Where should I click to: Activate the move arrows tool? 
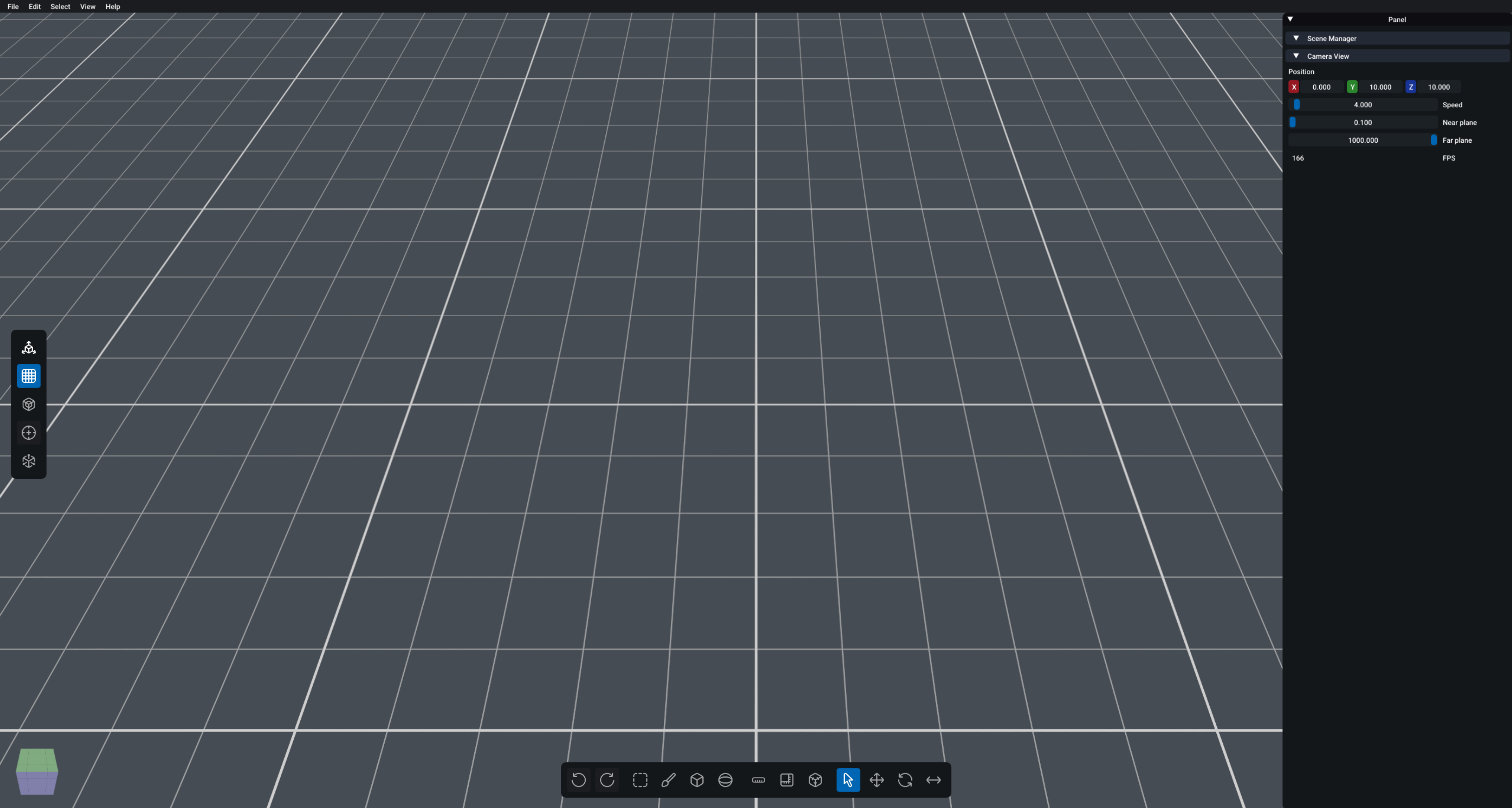pos(876,780)
